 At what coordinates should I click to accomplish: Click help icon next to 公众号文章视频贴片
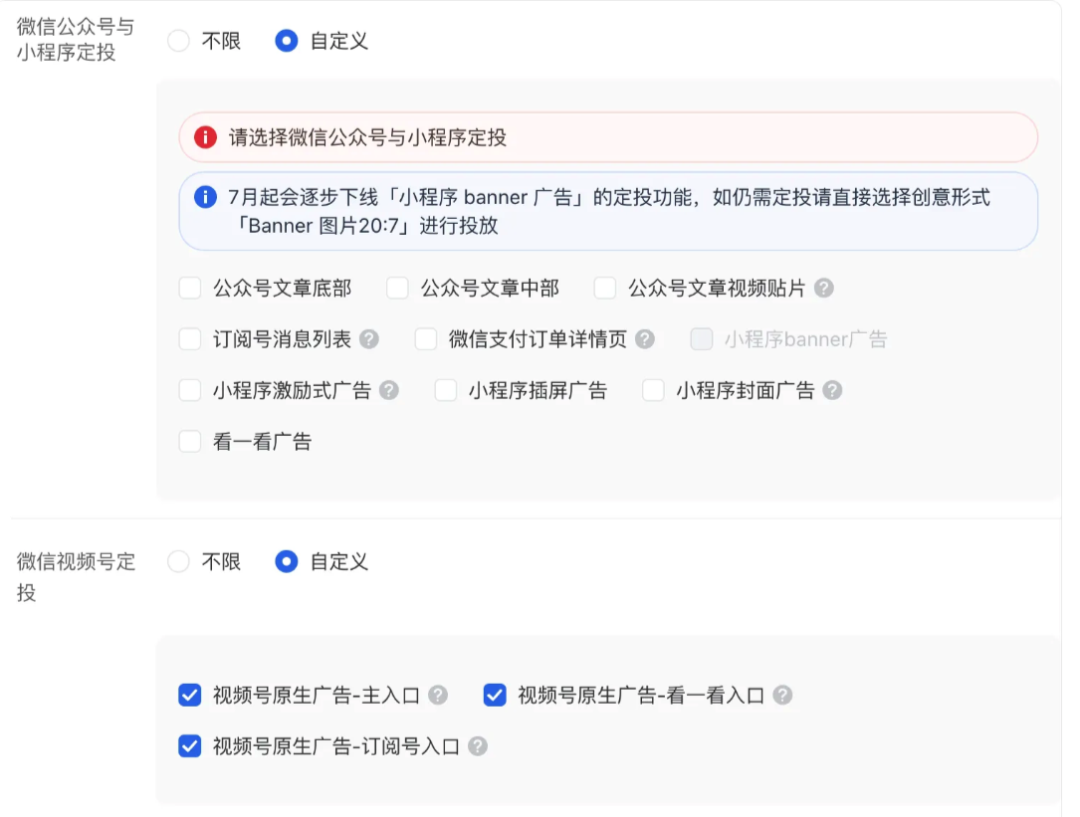click(x=824, y=288)
